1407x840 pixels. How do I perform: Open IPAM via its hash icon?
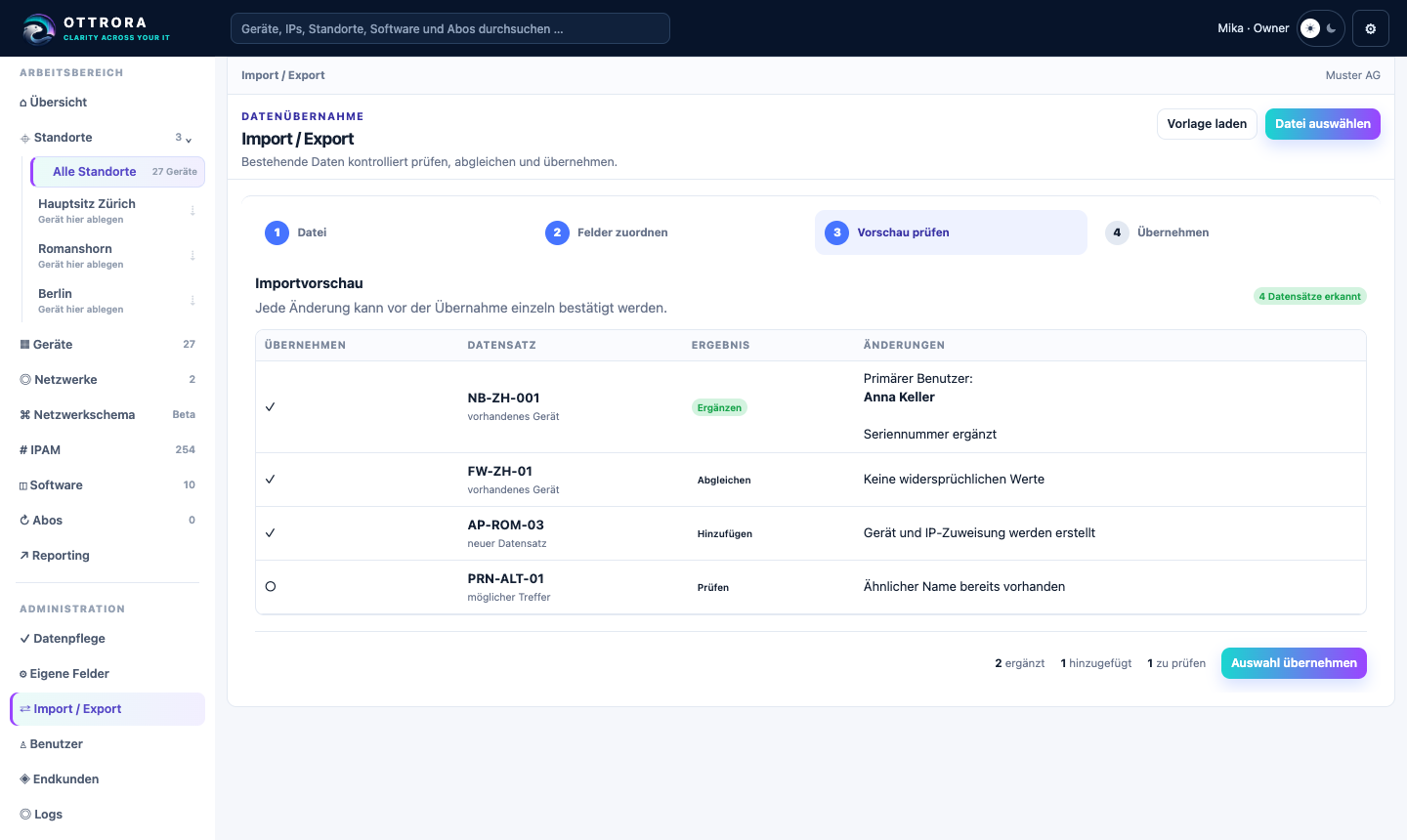(23, 450)
